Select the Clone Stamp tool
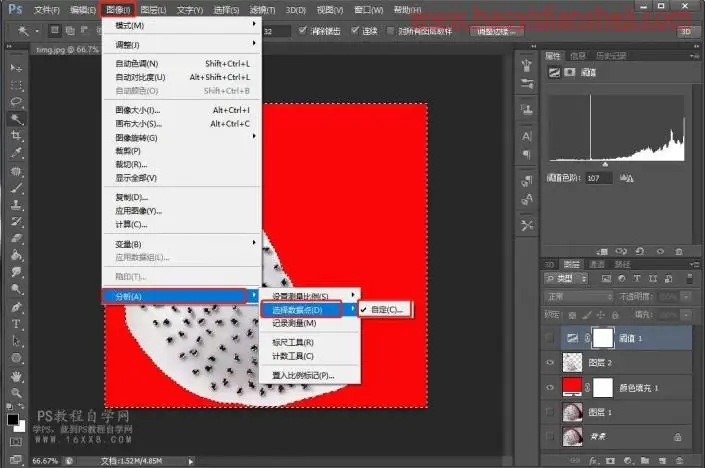The height and width of the screenshot is (468, 705). 16,205
